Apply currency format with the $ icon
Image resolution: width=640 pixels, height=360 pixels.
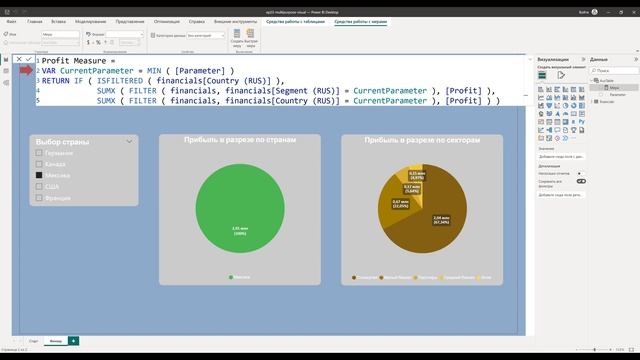point(88,42)
